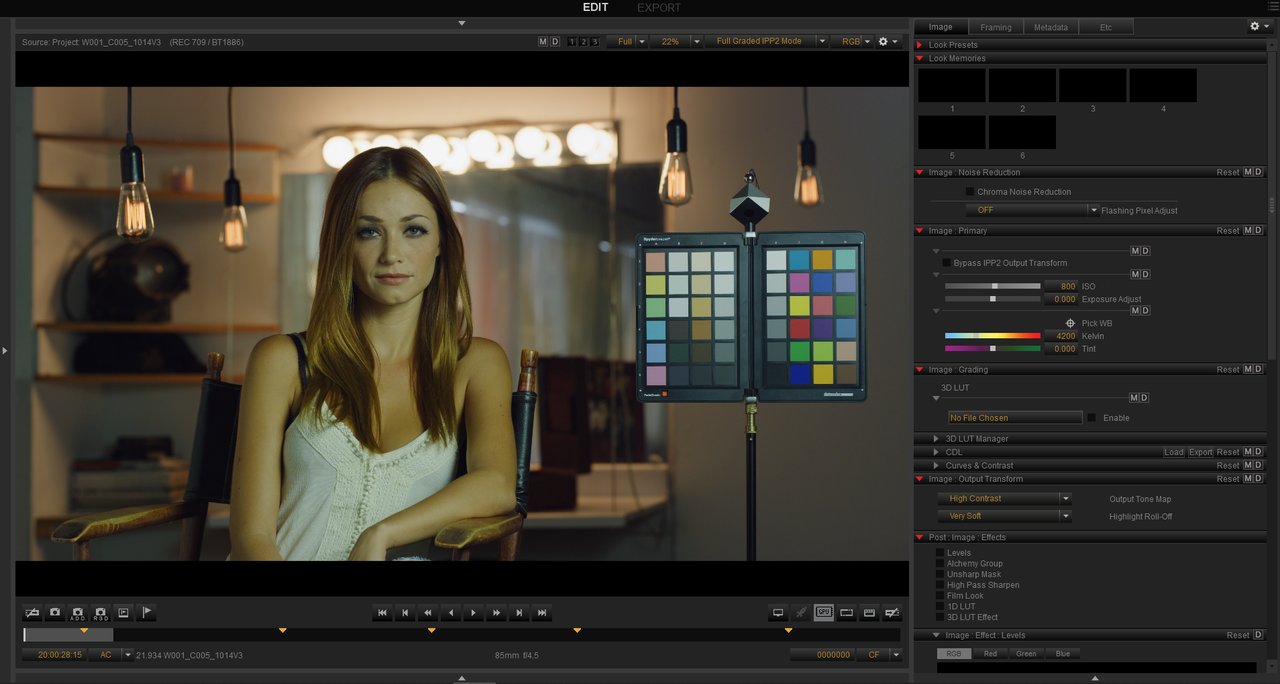Toggle the GPU icon in viewer toolbar
The image size is (1280, 684).
pos(824,612)
